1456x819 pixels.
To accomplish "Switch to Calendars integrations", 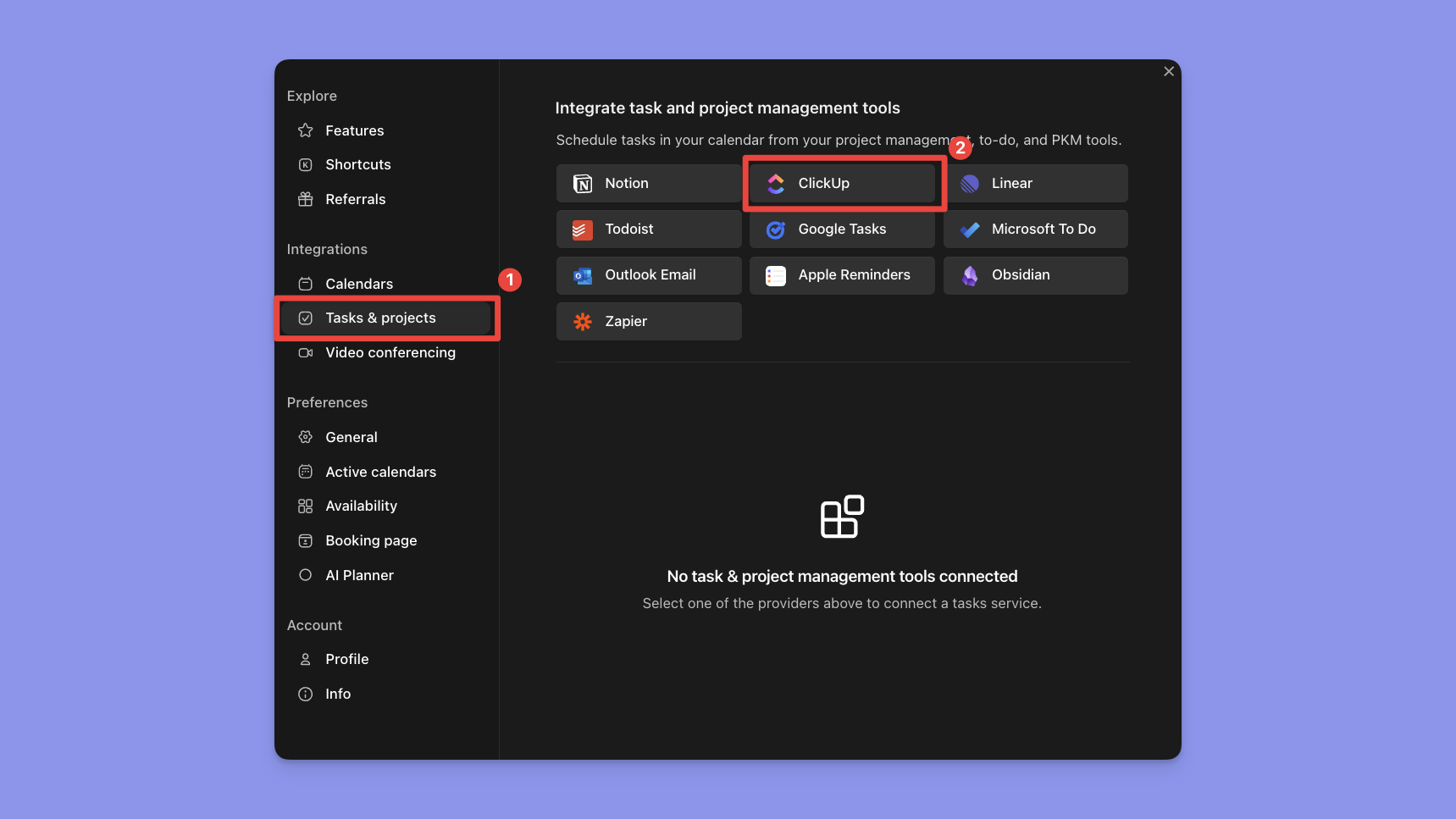I will [x=386, y=284].
